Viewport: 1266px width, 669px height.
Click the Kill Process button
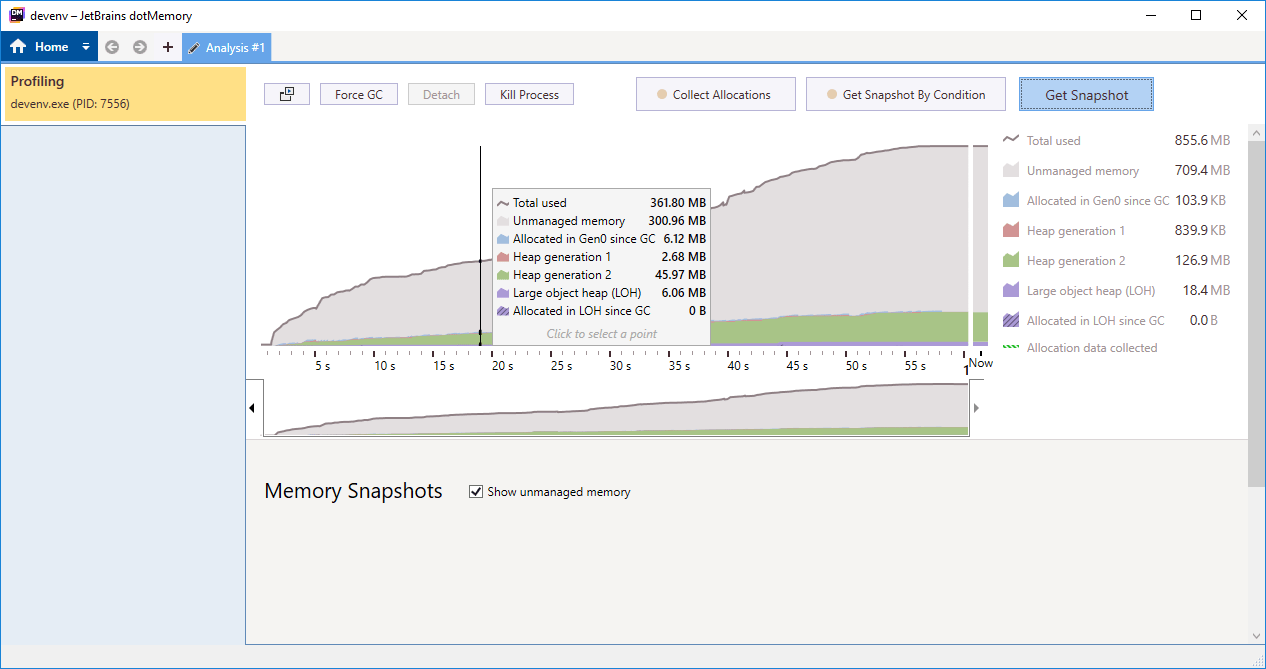point(530,94)
